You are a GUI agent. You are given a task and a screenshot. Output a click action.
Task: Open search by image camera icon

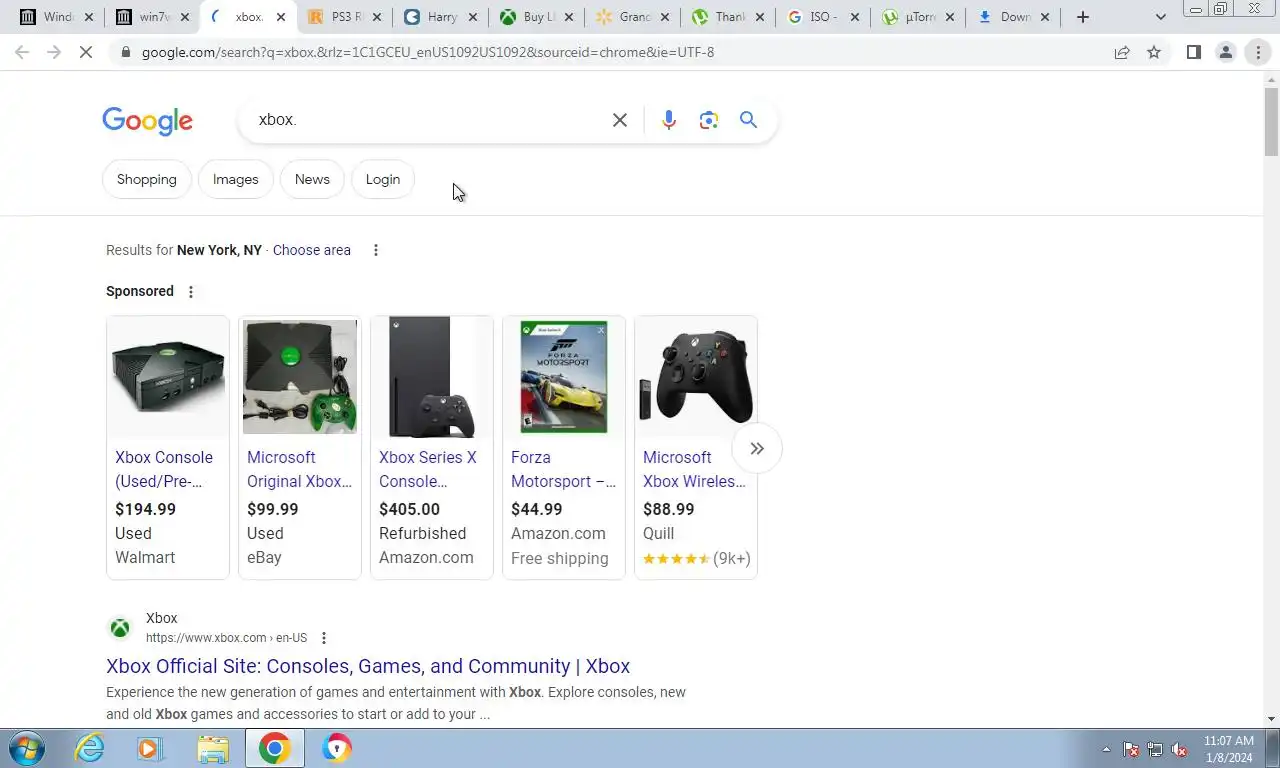click(x=709, y=120)
